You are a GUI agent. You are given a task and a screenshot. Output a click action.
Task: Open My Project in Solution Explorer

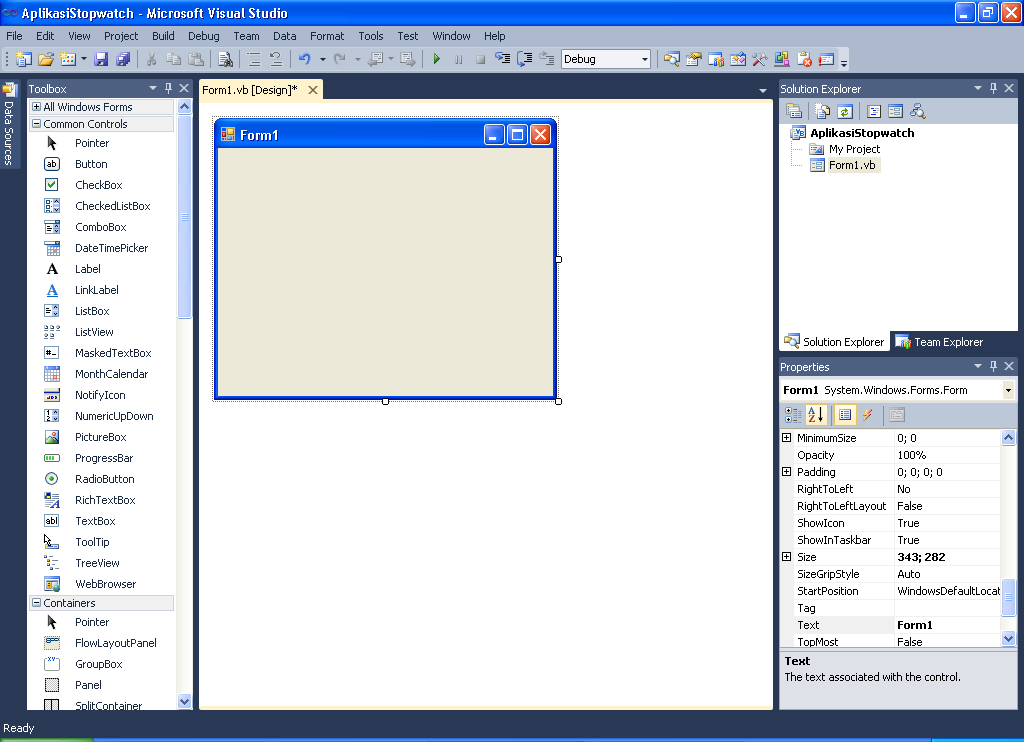854,148
